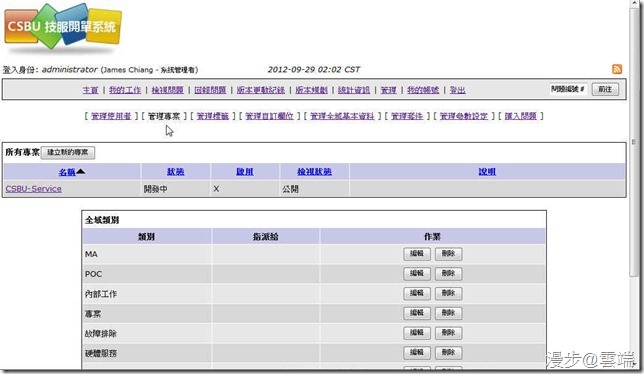Open 版本規劃 in the main menu

click(311, 90)
